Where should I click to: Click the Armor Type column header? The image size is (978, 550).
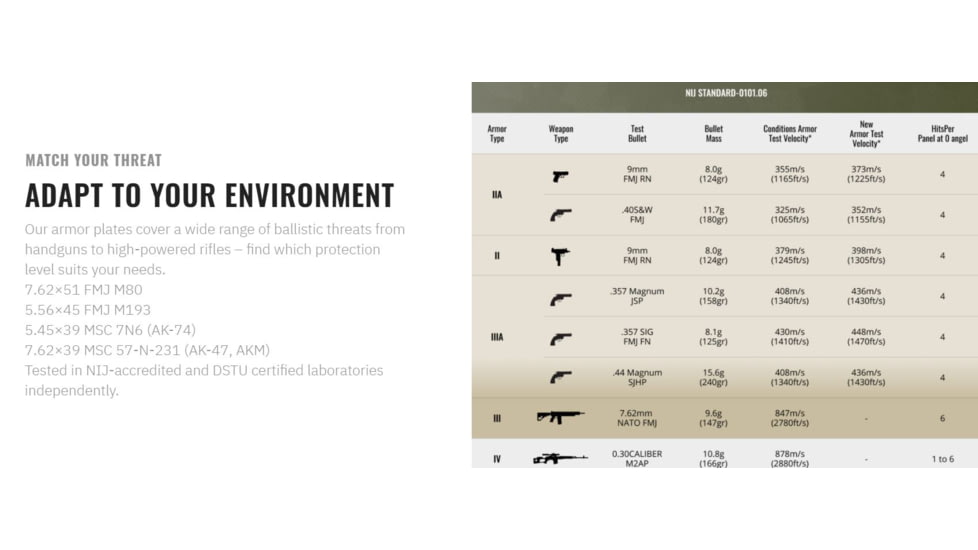497,133
